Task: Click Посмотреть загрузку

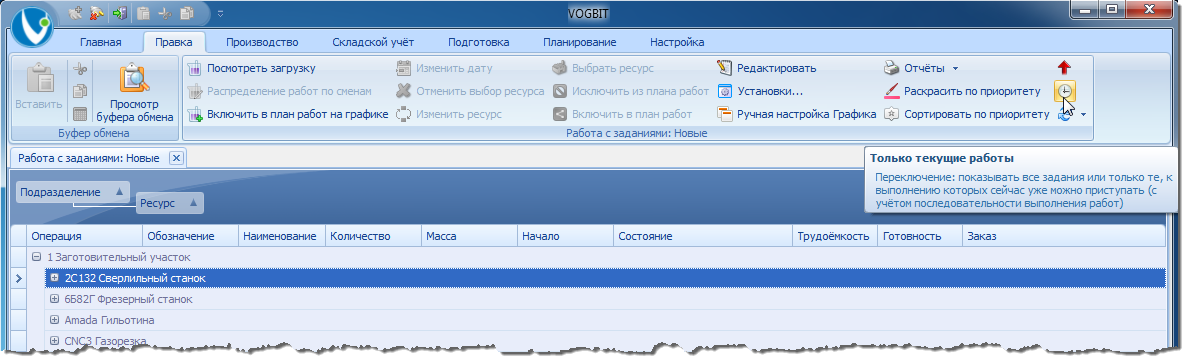Action: click(x=251, y=68)
